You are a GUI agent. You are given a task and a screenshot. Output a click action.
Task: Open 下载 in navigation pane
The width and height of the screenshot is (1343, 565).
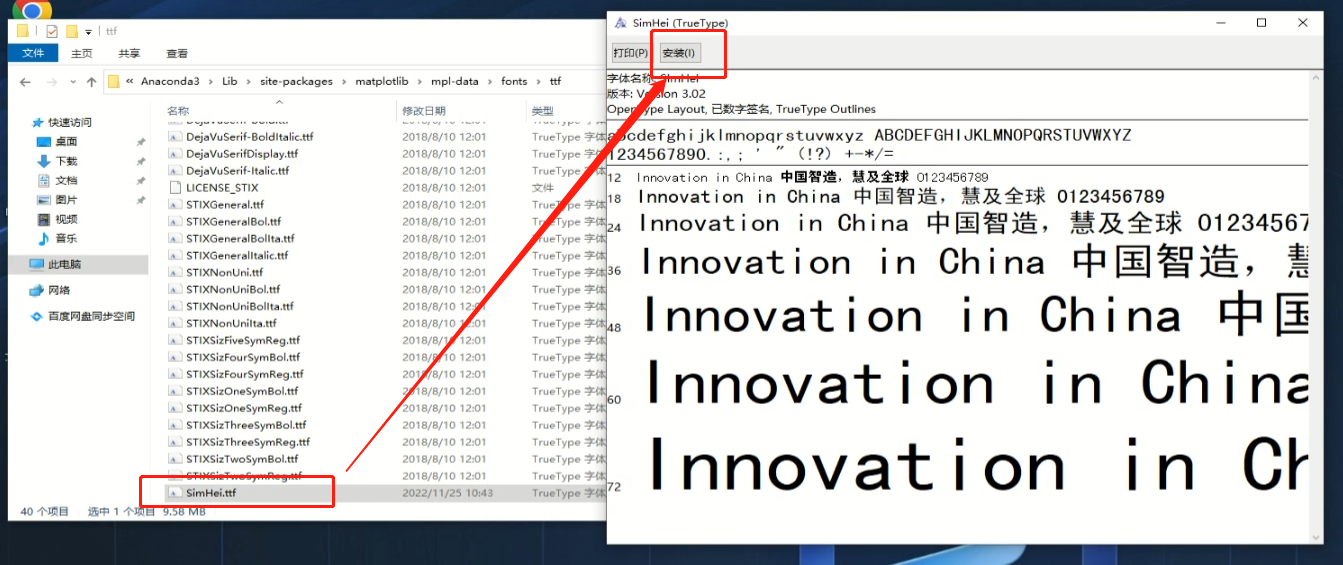[66, 161]
